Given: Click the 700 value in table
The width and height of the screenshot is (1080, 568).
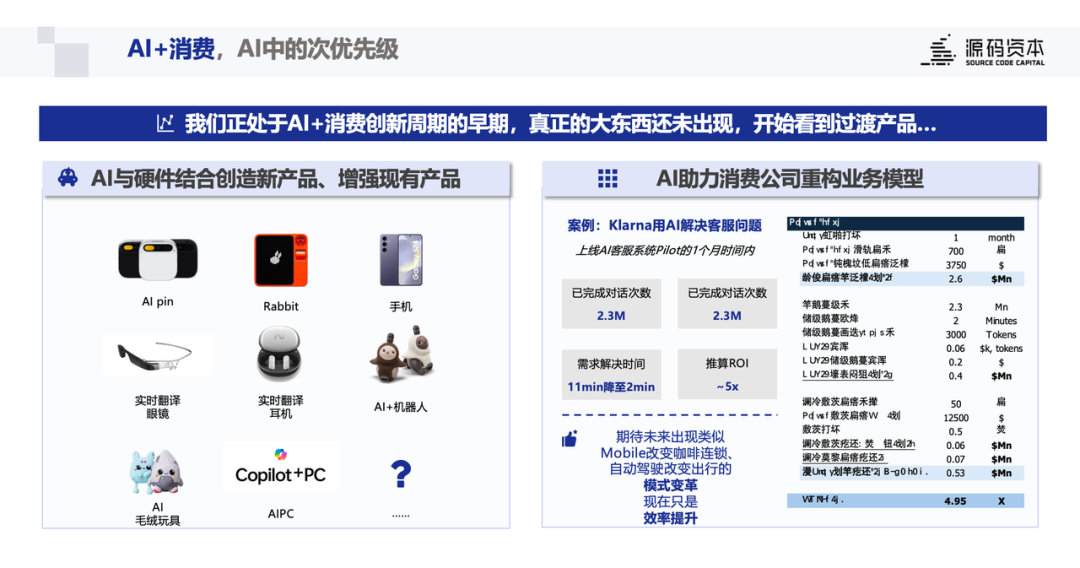Looking at the screenshot, I should pos(956,251).
